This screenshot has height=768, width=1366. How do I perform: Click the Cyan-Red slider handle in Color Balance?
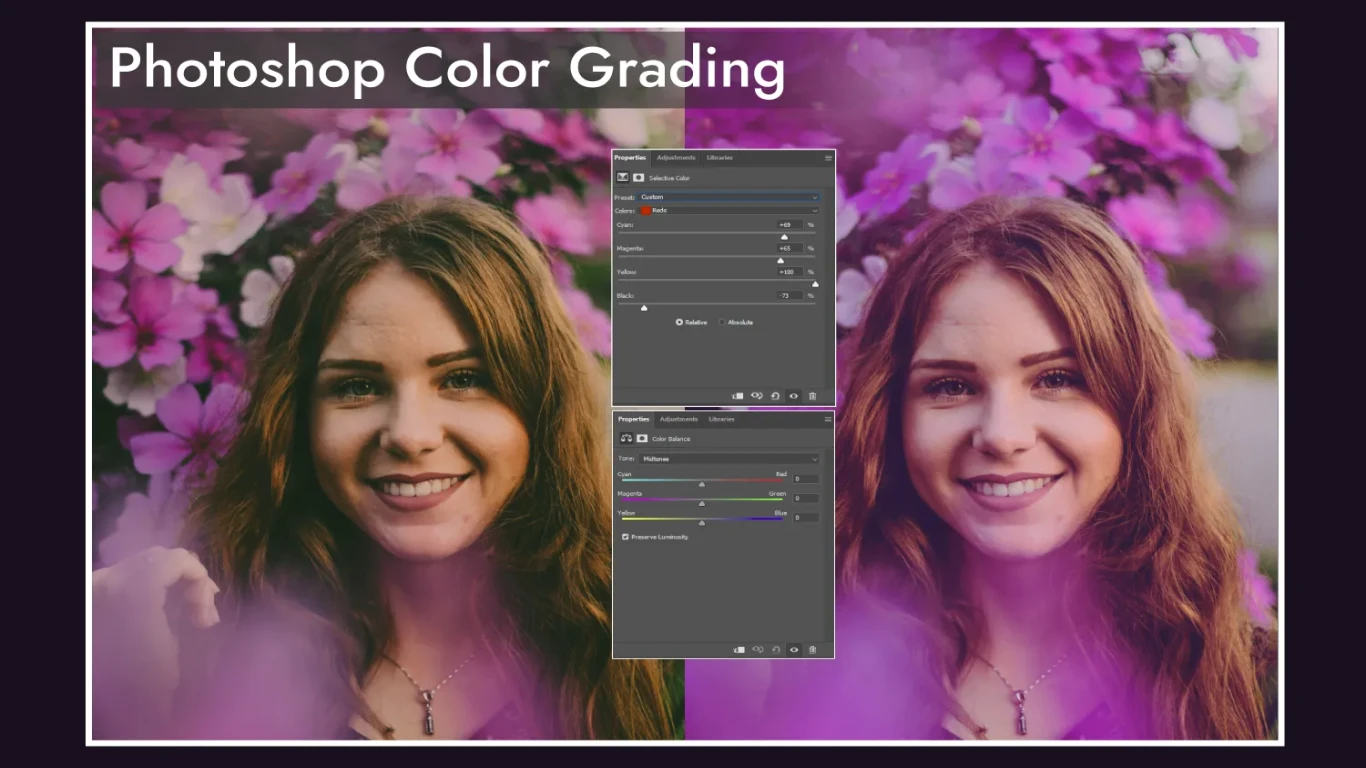click(x=701, y=484)
